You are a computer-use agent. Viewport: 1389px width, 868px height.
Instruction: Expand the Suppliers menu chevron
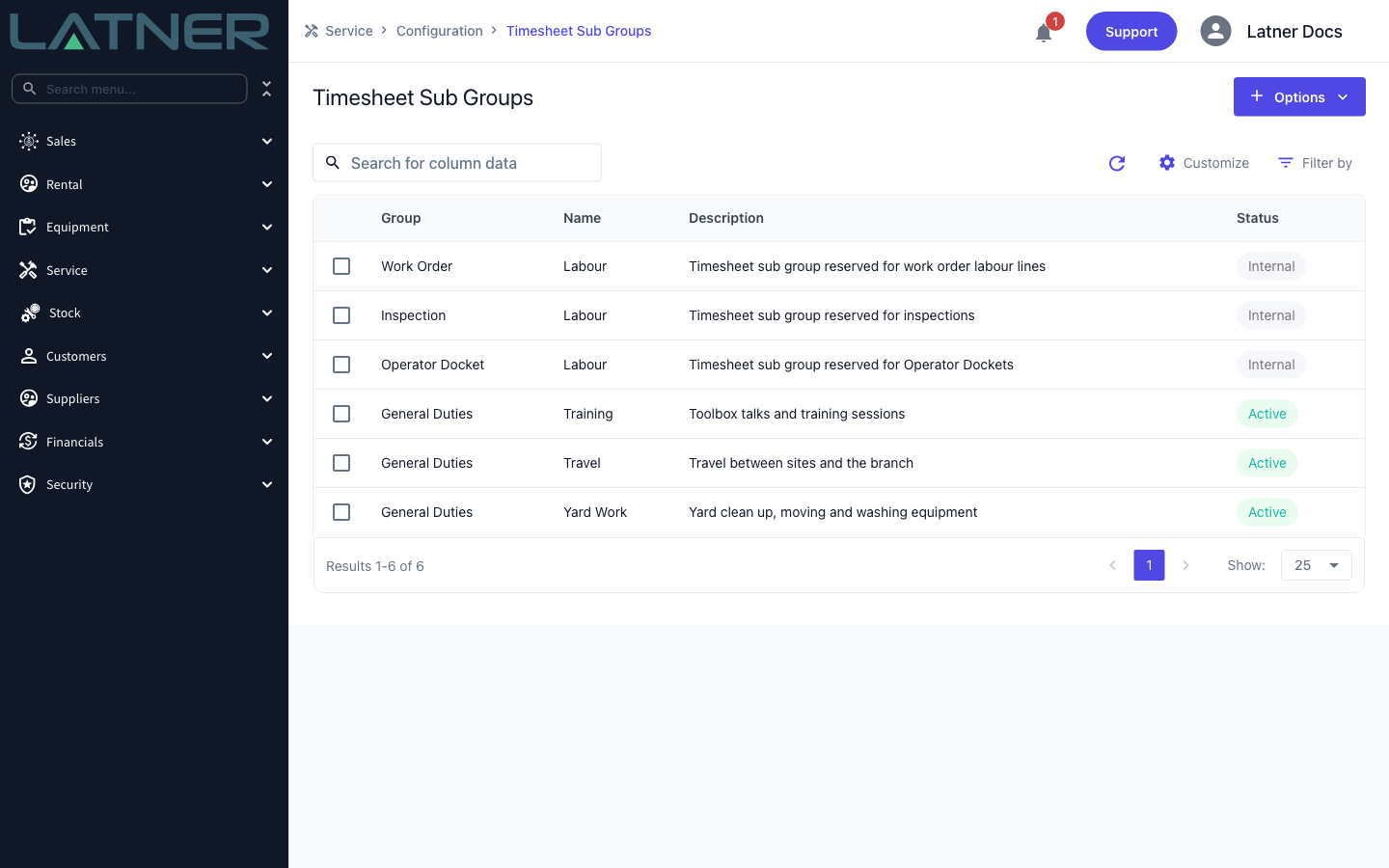pyautogui.click(x=267, y=398)
